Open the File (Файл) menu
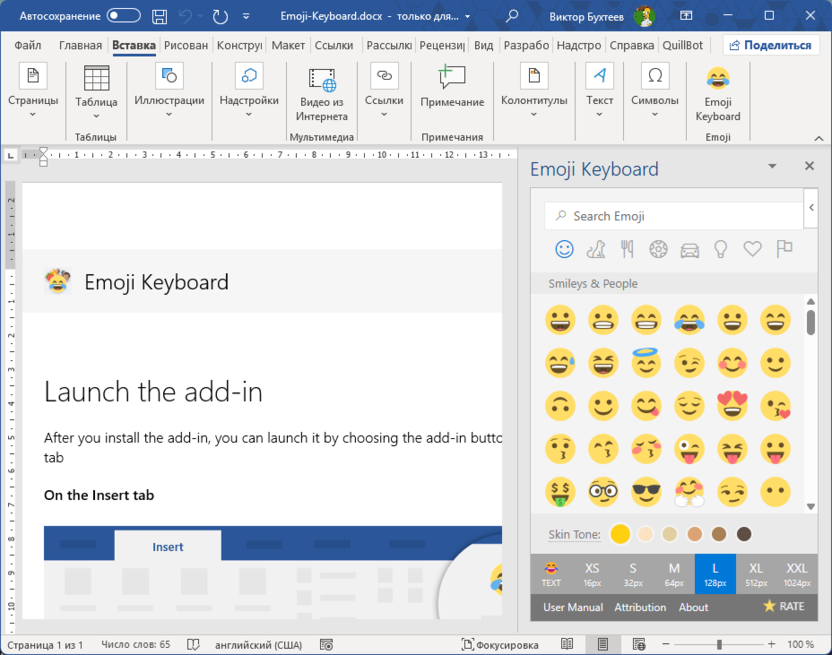The height and width of the screenshot is (655, 832). coord(28,45)
